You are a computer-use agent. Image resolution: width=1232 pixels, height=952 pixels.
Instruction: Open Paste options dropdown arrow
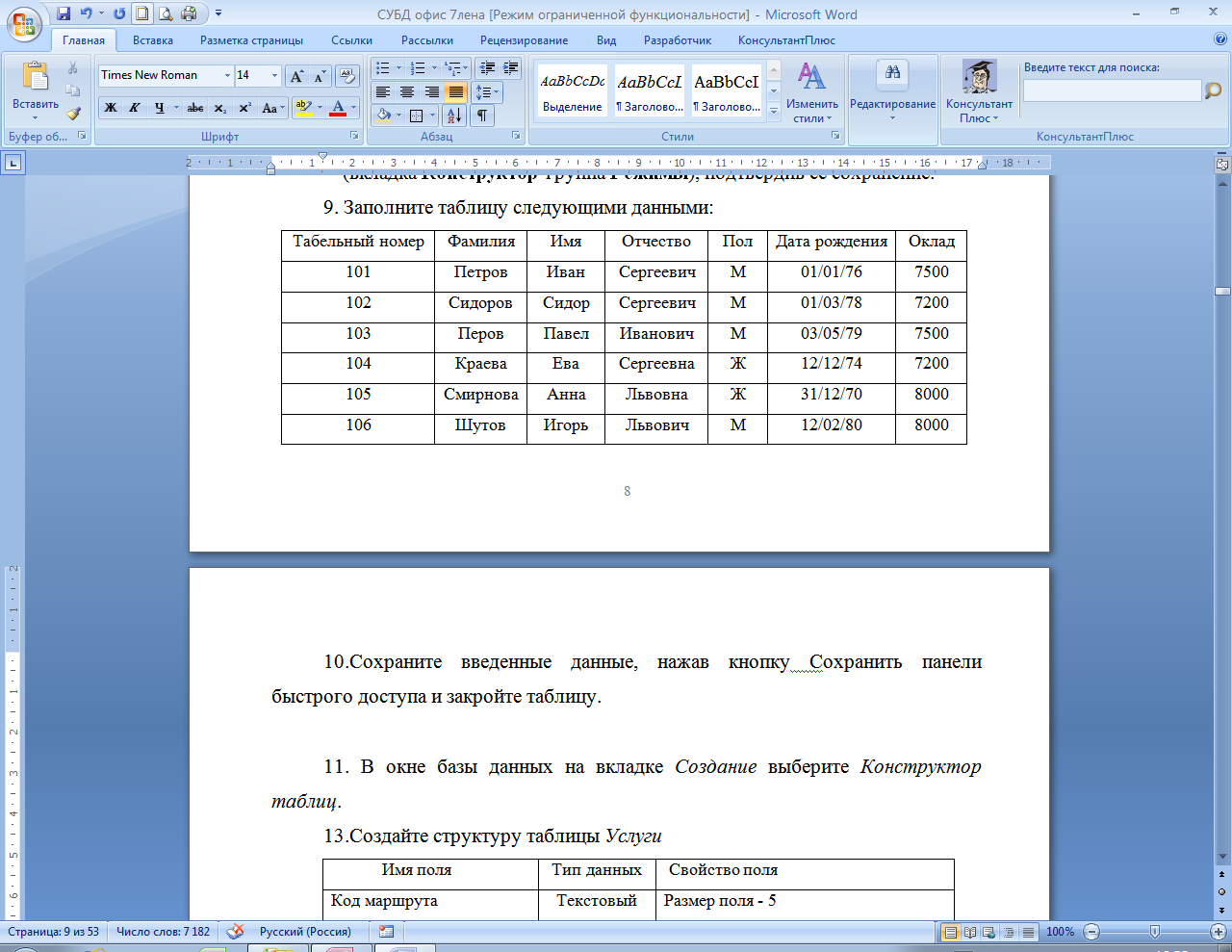pos(36,117)
